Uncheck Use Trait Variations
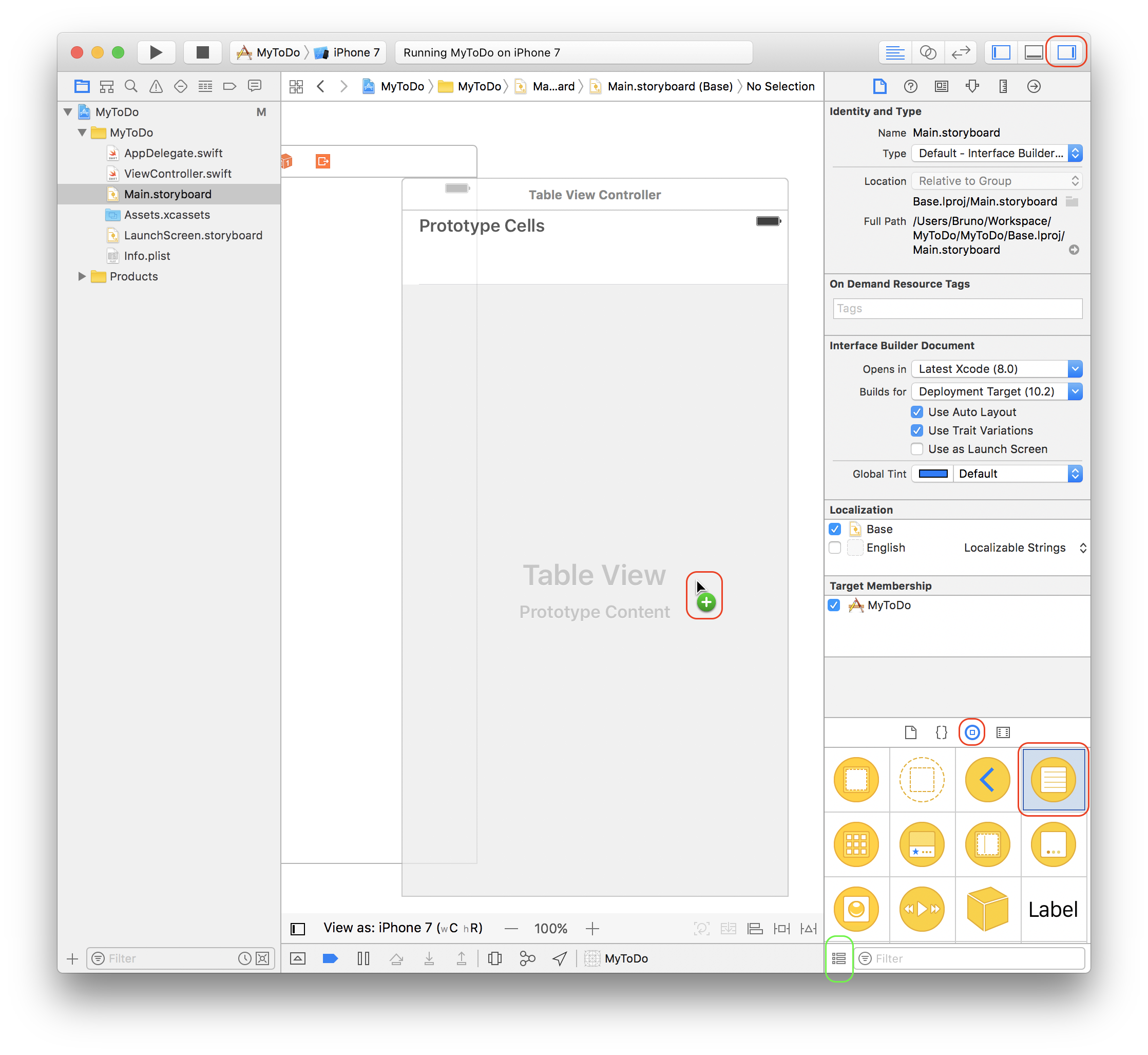Viewport: 1148px width, 1055px height. pos(917,430)
